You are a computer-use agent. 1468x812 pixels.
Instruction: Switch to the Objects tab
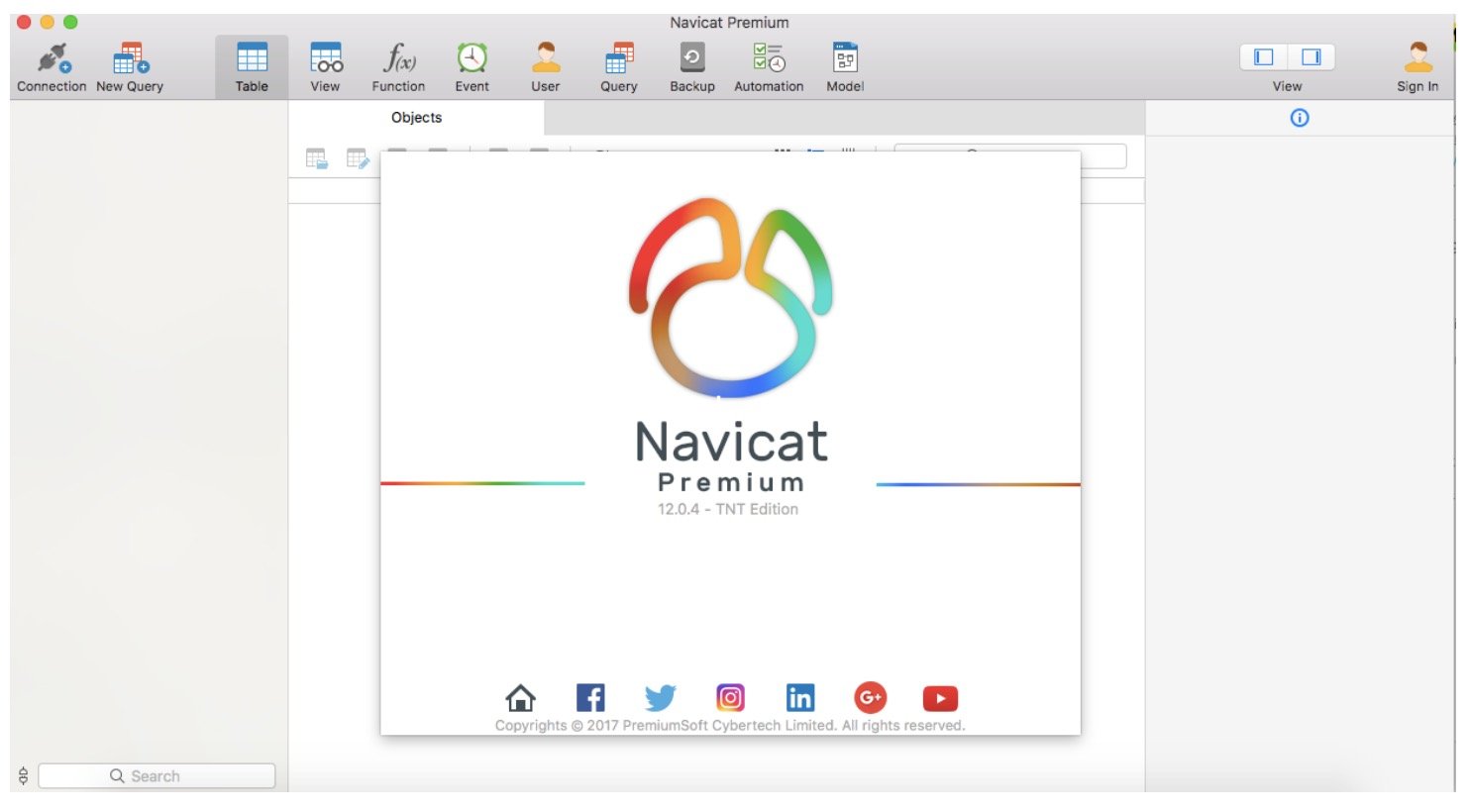pos(416,117)
